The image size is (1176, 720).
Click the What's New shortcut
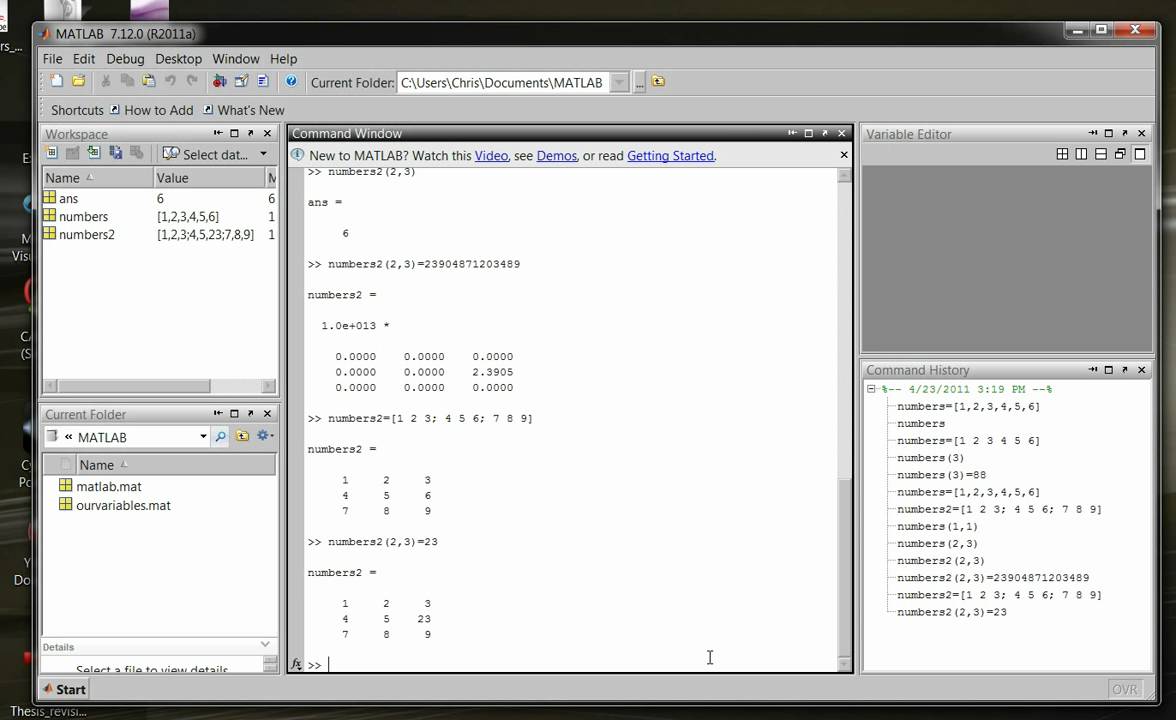pyautogui.click(x=244, y=110)
